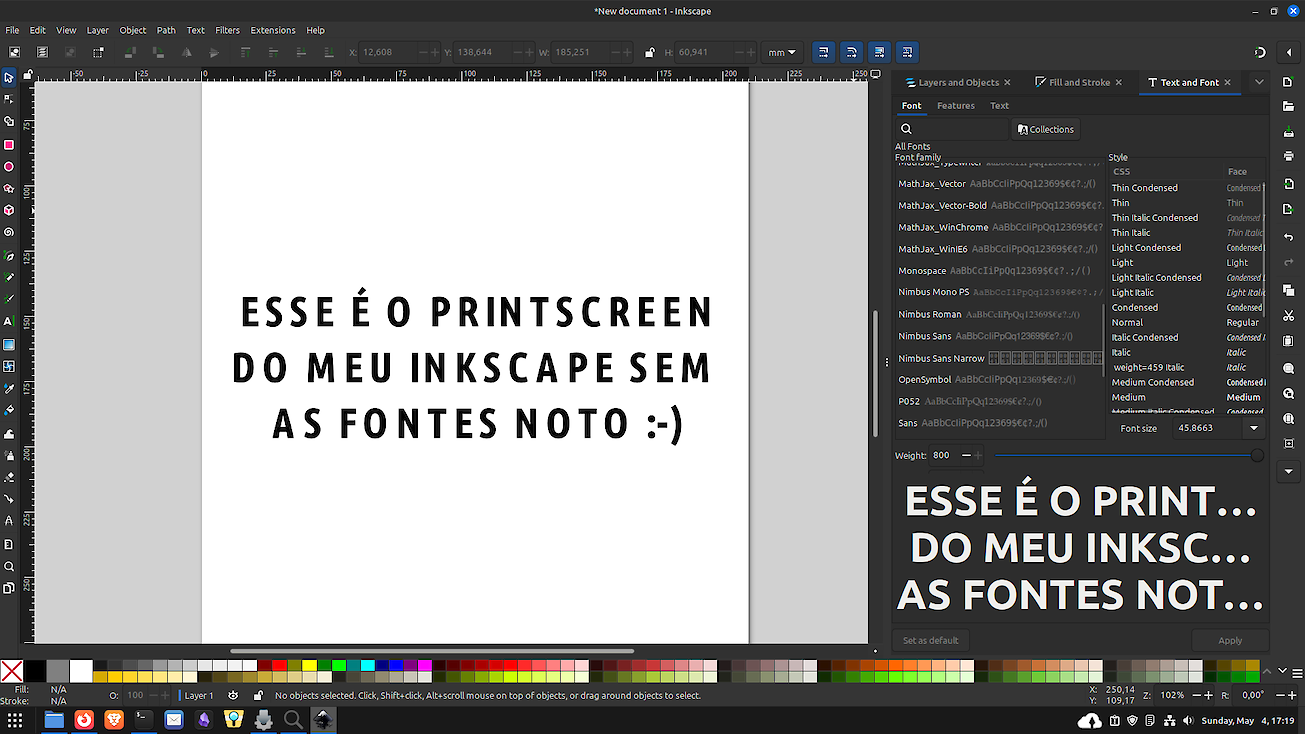Expand more commands bar items arrow
The width and height of the screenshot is (1305, 734).
click(1288, 471)
